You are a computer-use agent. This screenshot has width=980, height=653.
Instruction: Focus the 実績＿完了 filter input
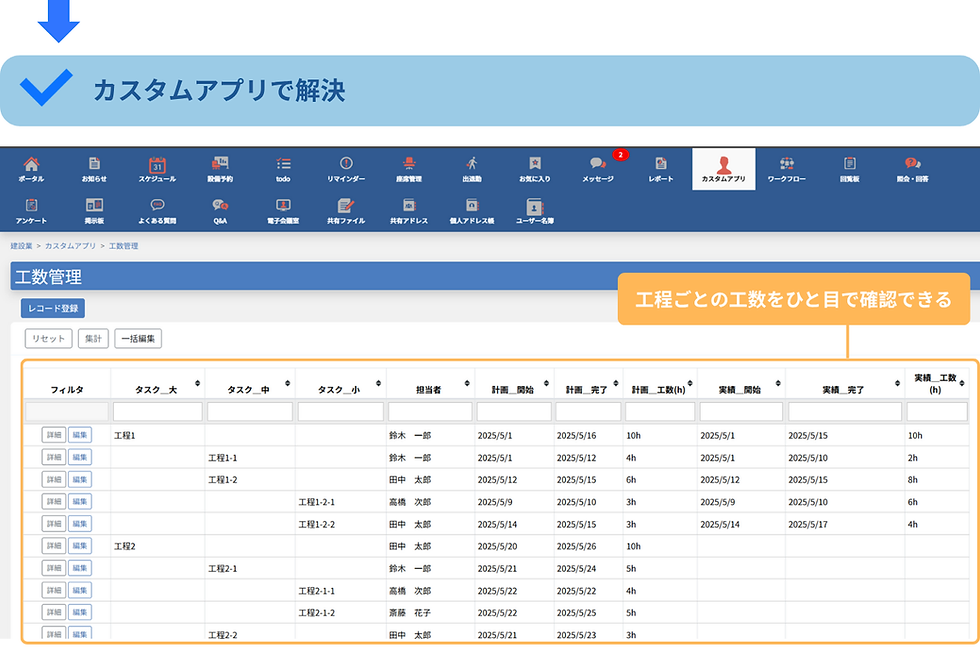coord(845,411)
